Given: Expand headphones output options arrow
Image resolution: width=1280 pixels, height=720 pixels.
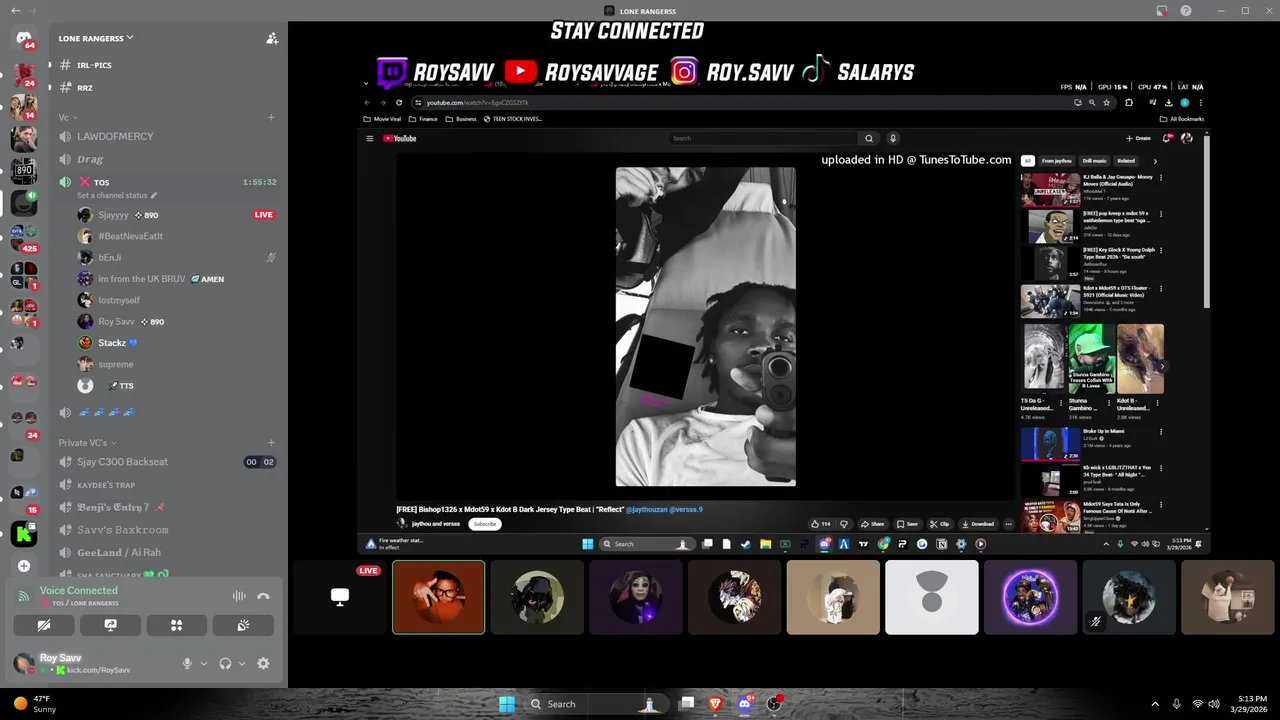Looking at the screenshot, I should [241, 663].
